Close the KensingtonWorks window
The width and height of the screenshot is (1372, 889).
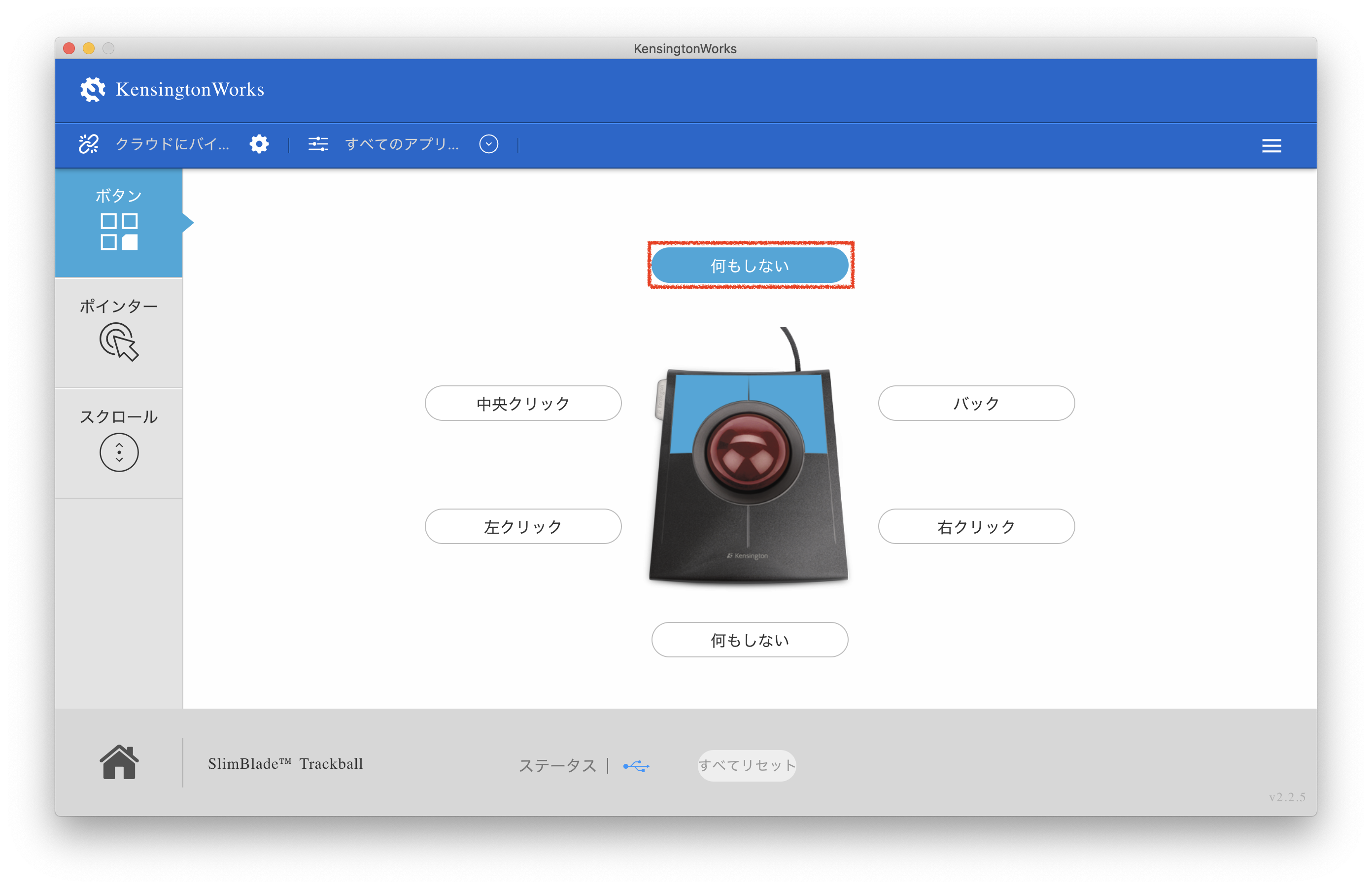tap(69, 48)
